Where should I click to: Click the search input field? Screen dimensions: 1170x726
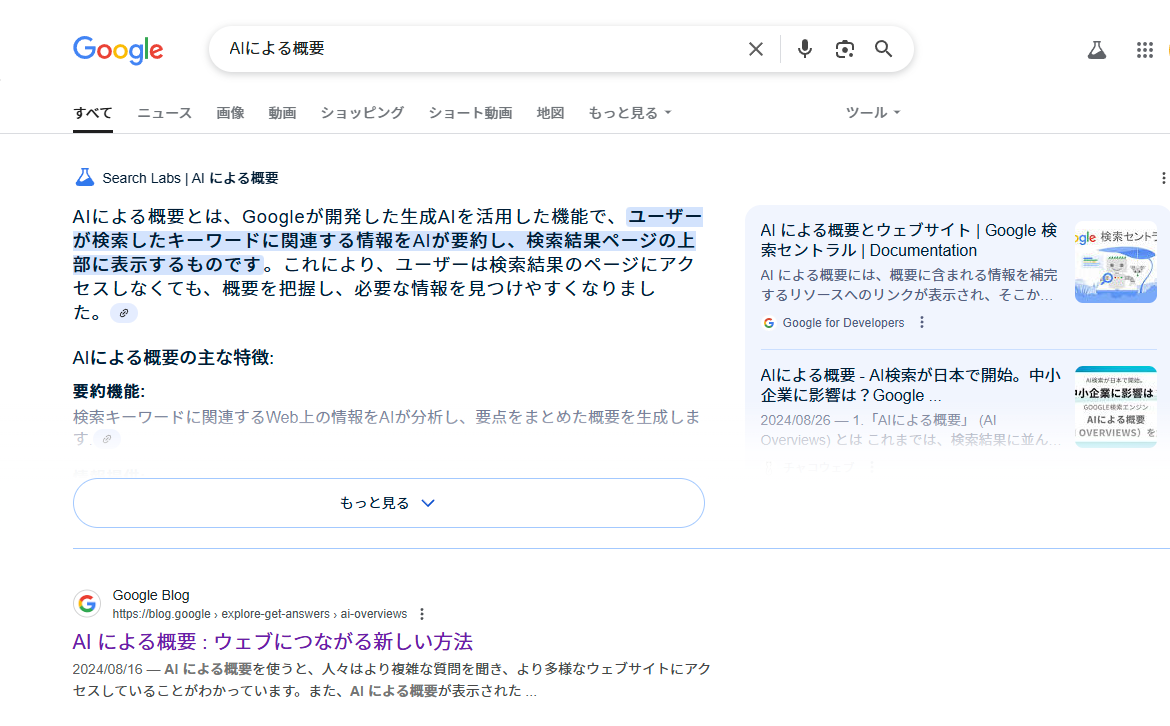point(478,49)
